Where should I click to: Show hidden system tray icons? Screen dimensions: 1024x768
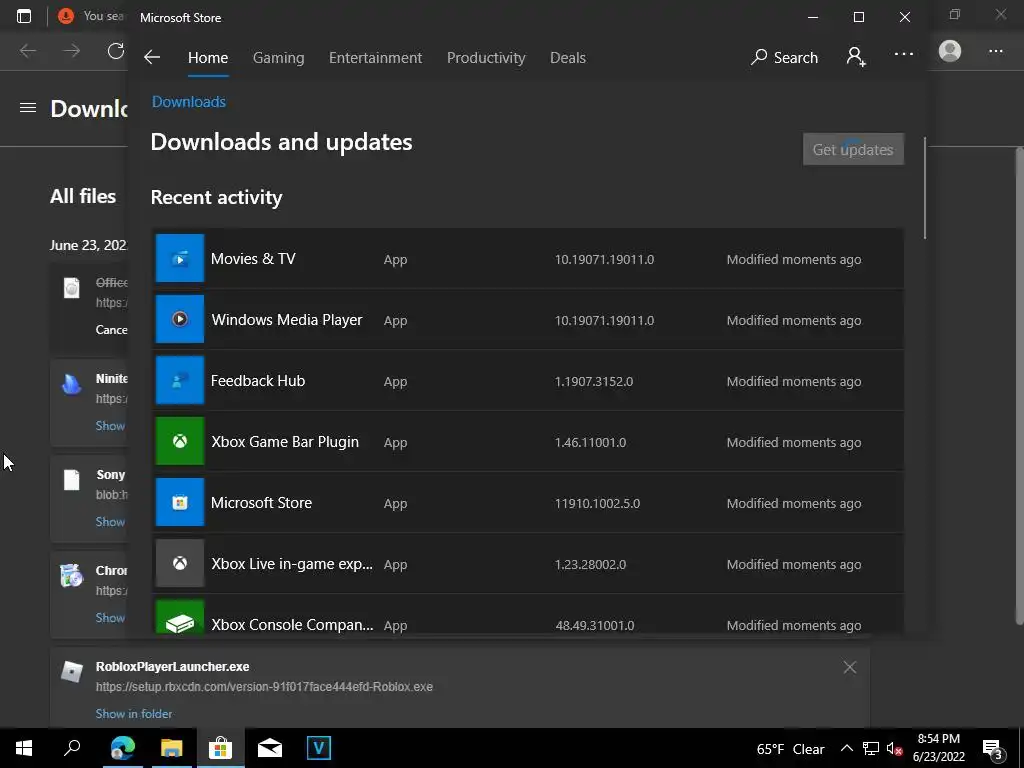point(846,748)
